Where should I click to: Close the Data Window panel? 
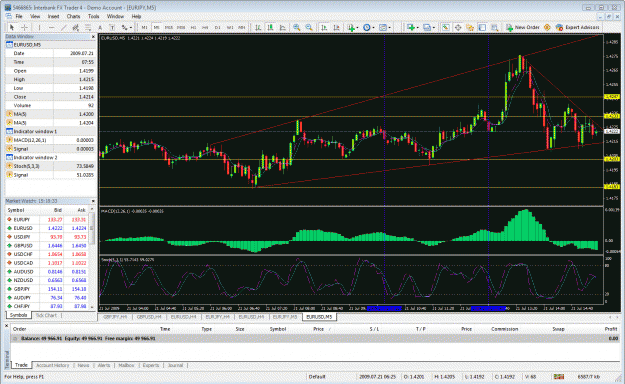(x=93, y=37)
